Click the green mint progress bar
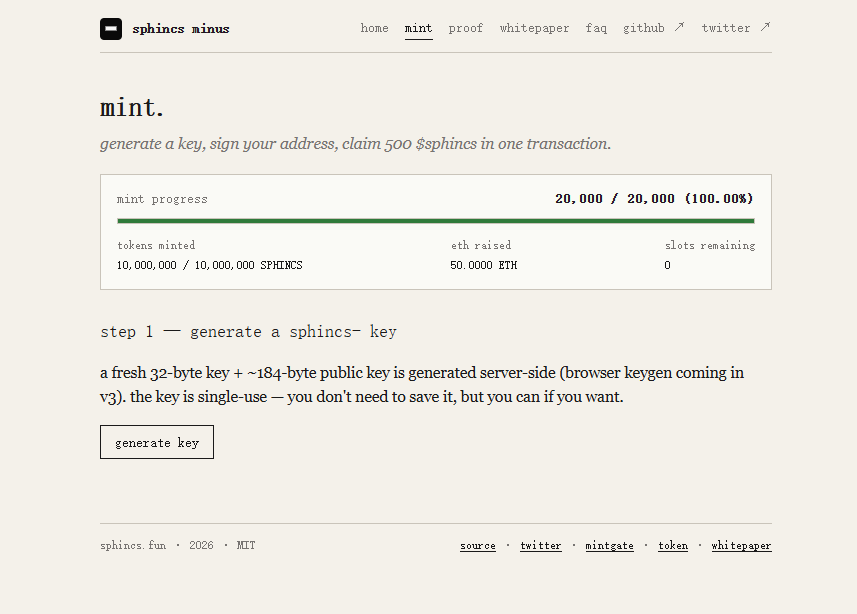The image size is (857, 614). tap(436, 221)
